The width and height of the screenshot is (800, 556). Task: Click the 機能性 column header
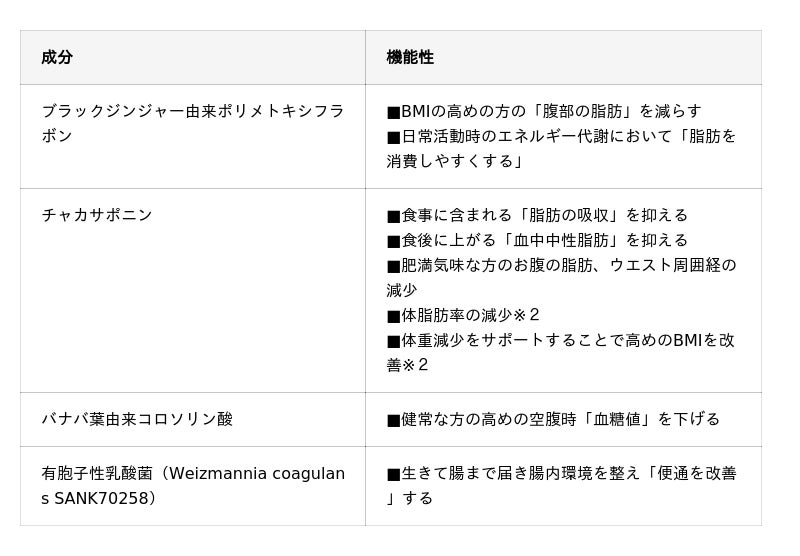click(x=410, y=57)
